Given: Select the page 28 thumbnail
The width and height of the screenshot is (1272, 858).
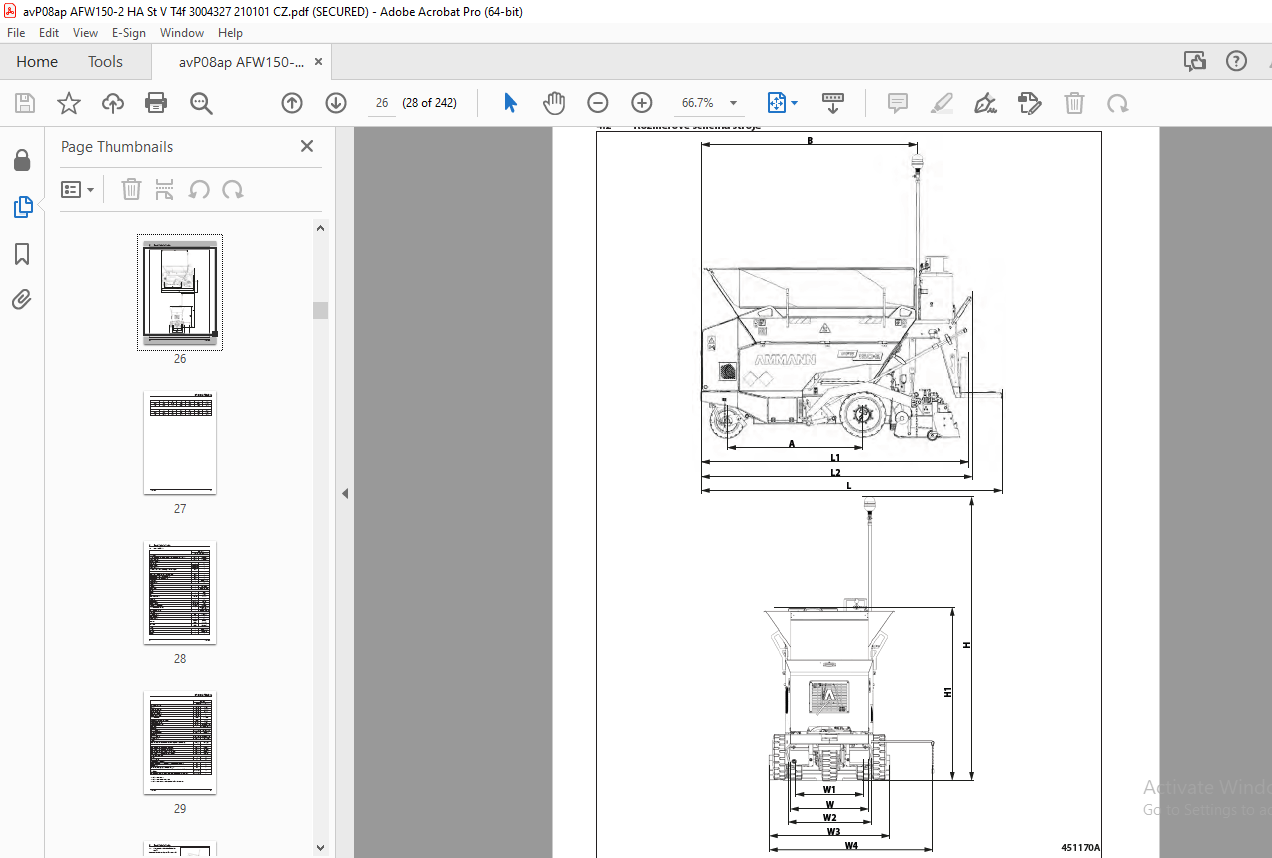Looking at the screenshot, I should point(180,592).
